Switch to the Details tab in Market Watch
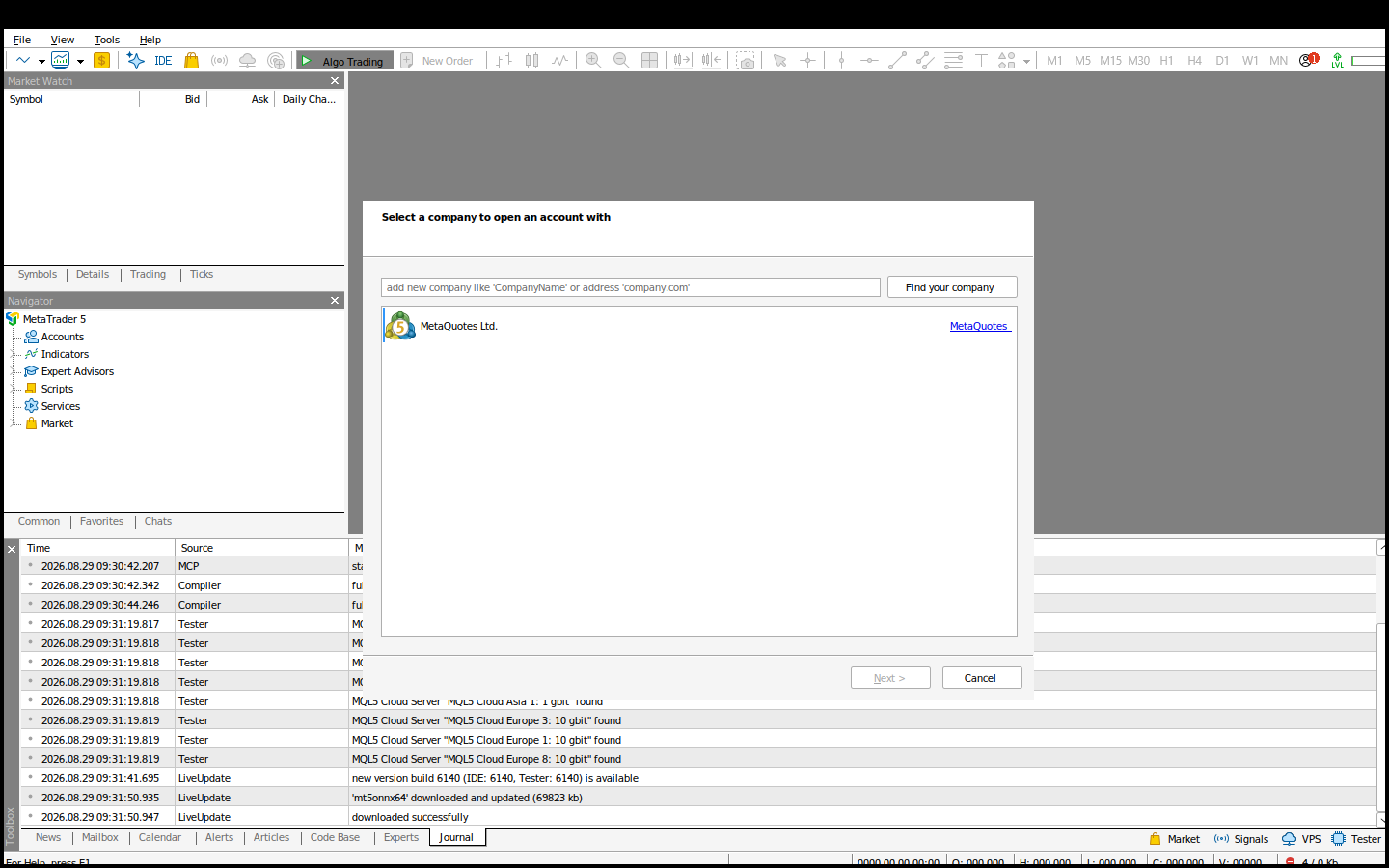1389x868 pixels. (x=93, y=274)
